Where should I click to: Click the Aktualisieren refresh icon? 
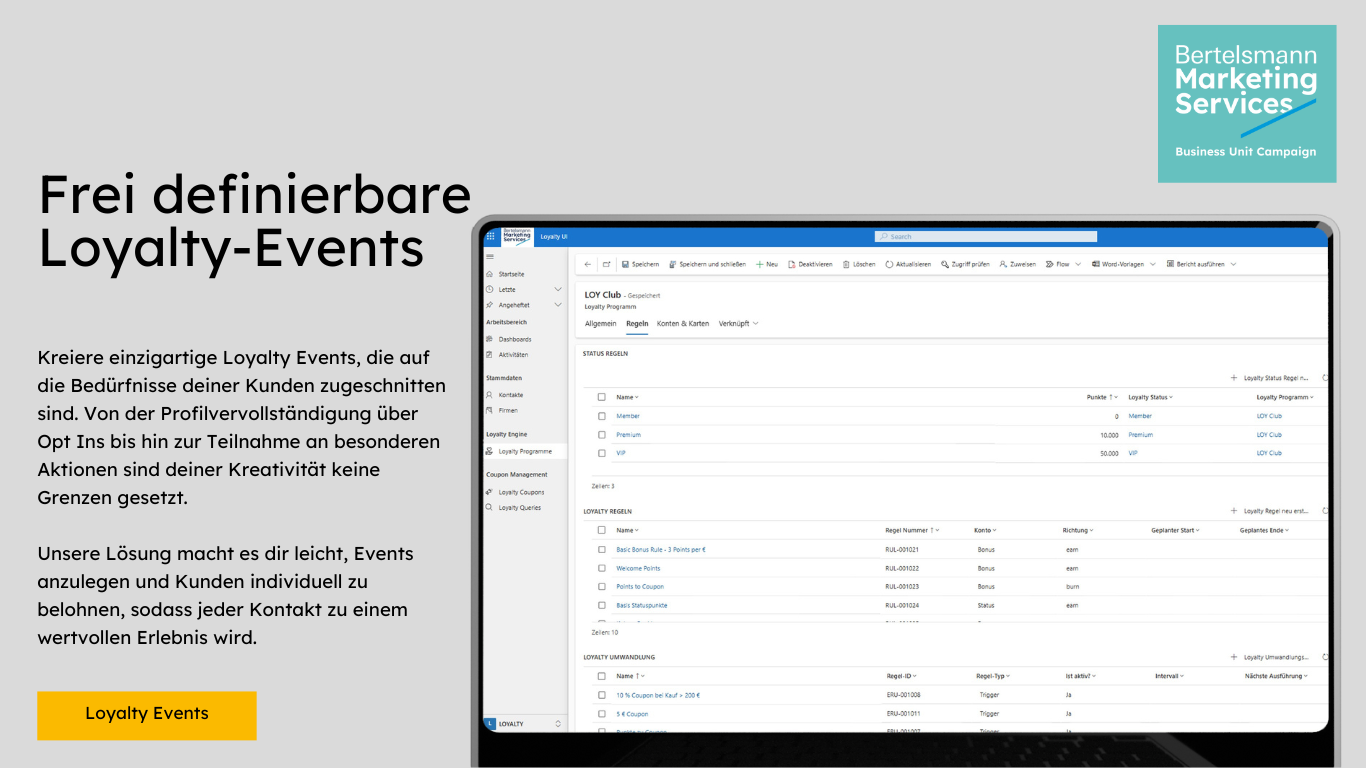tap(889, 264)
